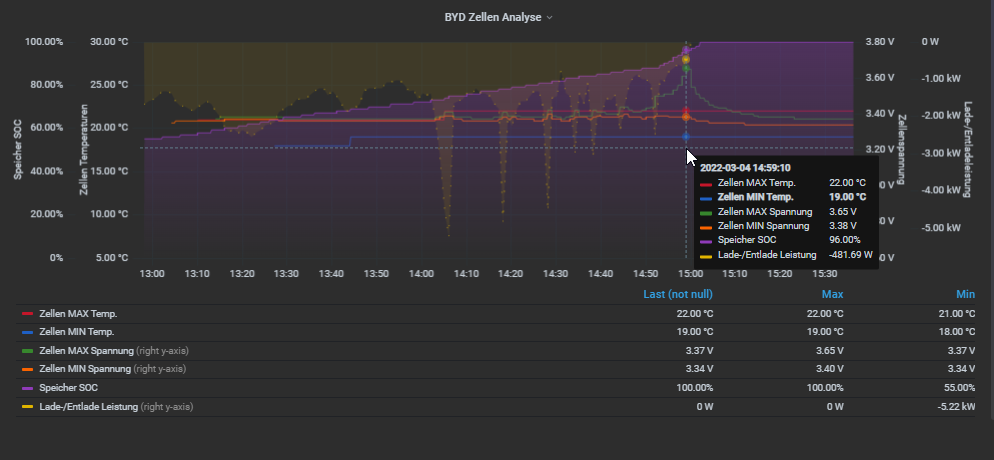Toggle Zellen MIN Spannung series in legend
Screen dimensions: 994x460
85,369
